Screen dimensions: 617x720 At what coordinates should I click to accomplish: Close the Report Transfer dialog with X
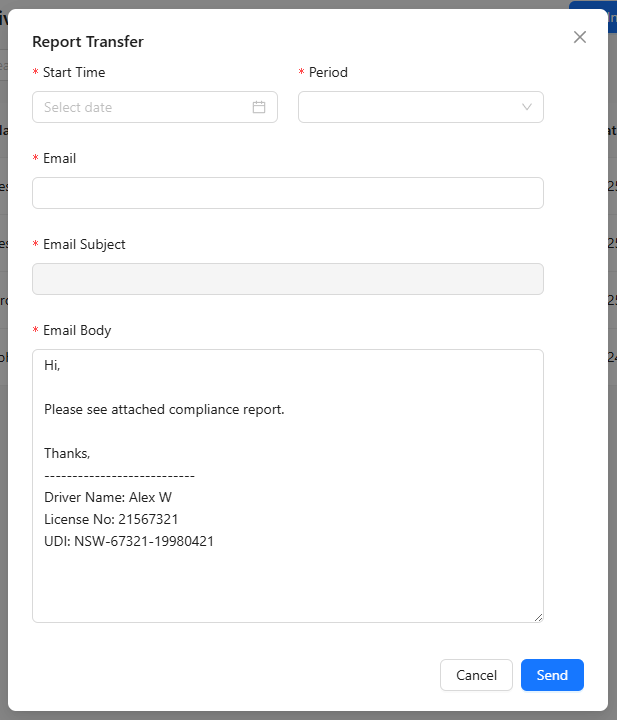[580, 37]
